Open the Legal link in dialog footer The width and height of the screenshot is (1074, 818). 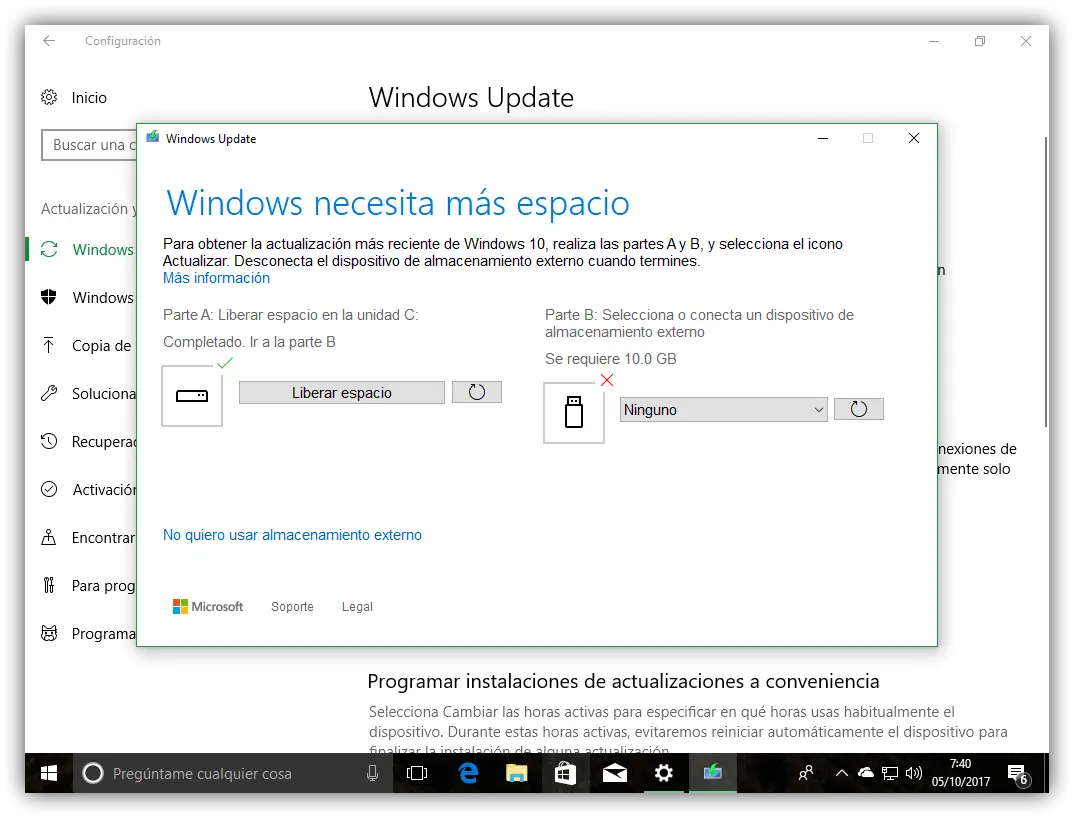[x=357, y=606]
